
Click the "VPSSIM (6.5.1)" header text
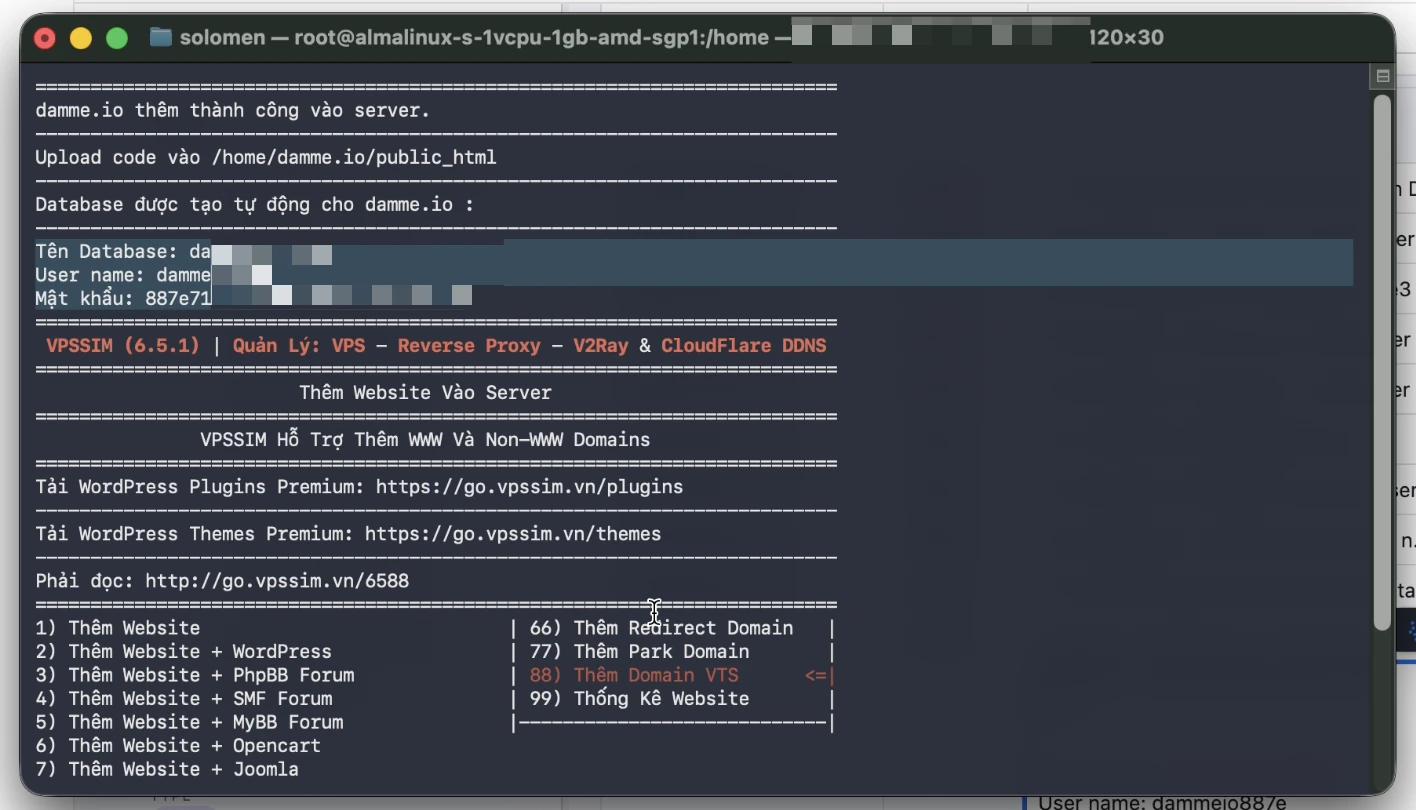tap(123, 346)
